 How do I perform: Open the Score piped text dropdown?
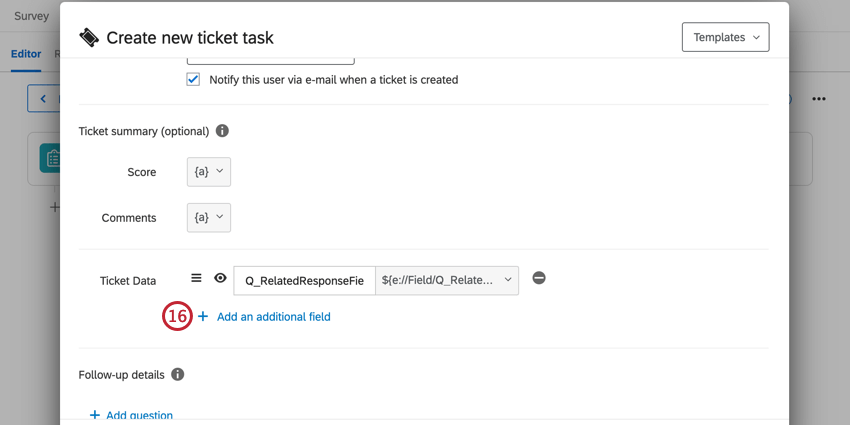pyautogui.click(x=208, y=172)
